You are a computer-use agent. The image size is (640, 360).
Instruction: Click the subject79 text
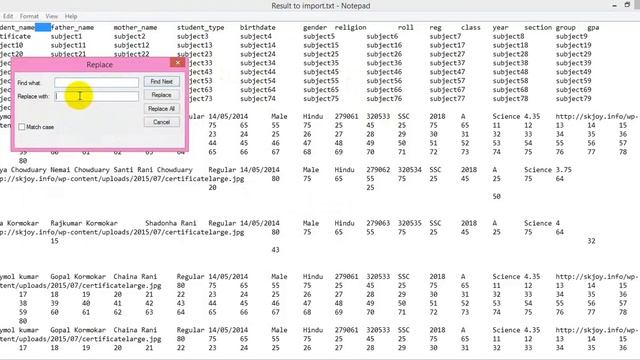[573, 99]
